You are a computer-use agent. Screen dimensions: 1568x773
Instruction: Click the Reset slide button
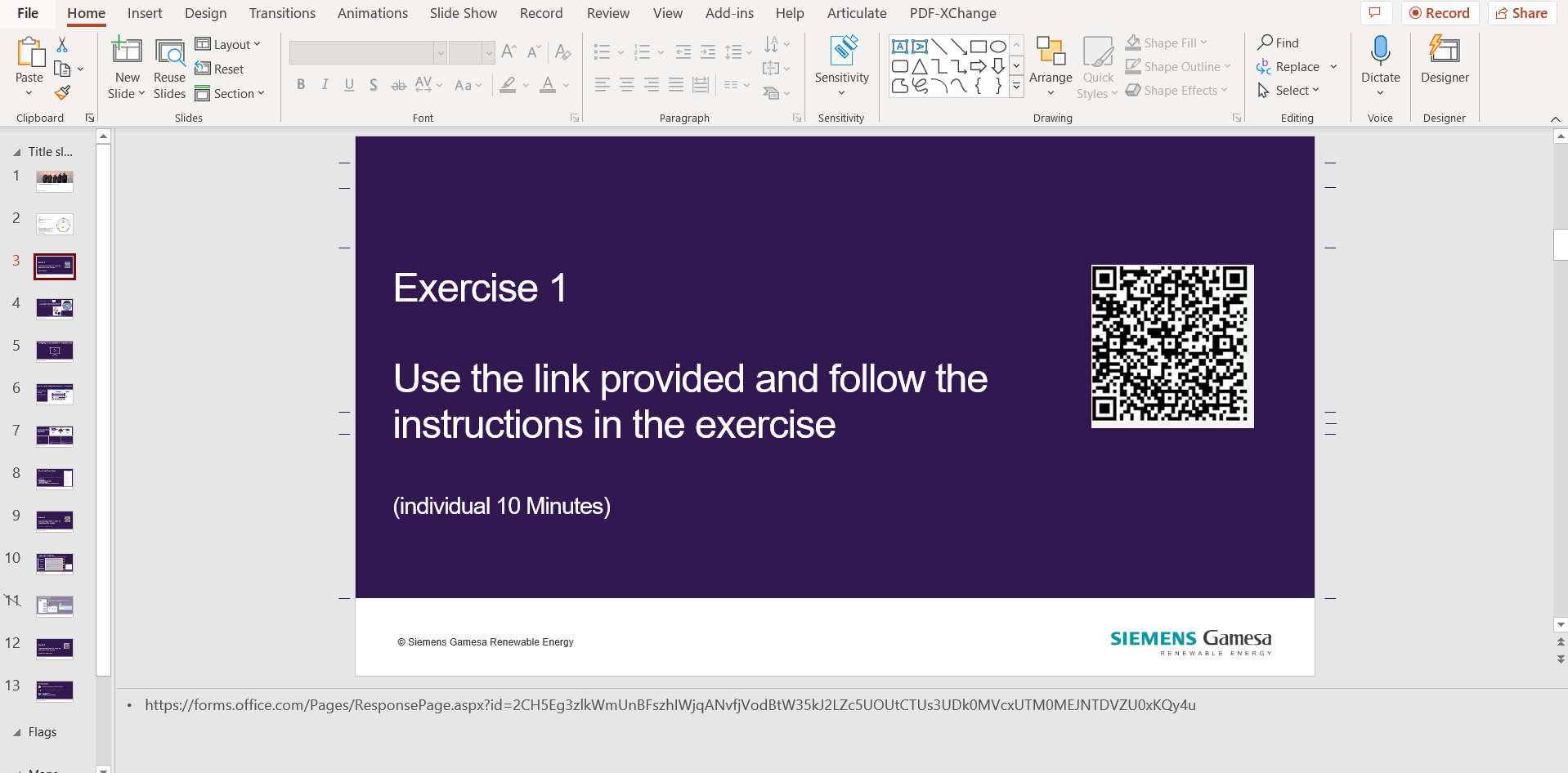pyautogui.click(x=219, y=69)
